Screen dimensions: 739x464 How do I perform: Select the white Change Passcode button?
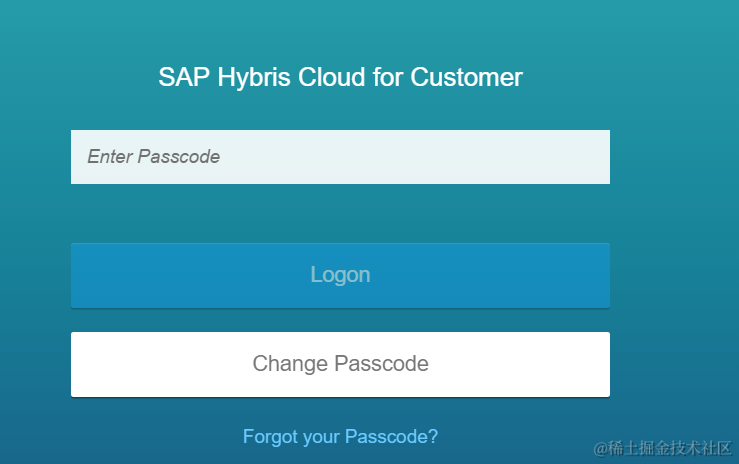tap(340, 364)
